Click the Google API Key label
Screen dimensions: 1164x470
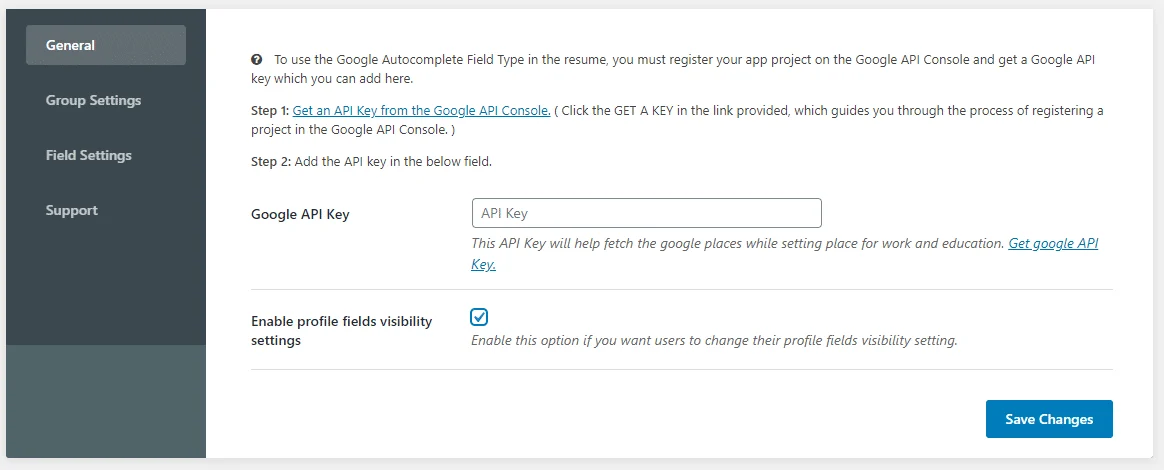(300, 215)
